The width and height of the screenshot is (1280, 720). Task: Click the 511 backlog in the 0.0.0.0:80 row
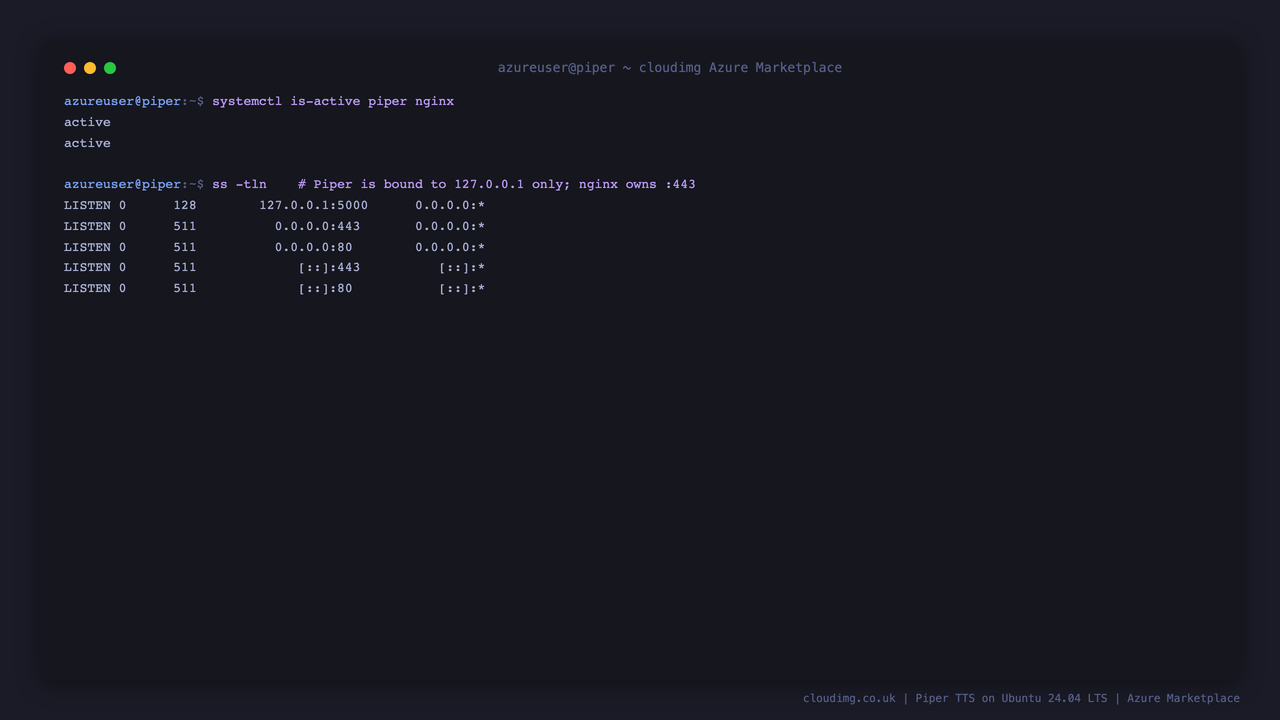[185, 247]
